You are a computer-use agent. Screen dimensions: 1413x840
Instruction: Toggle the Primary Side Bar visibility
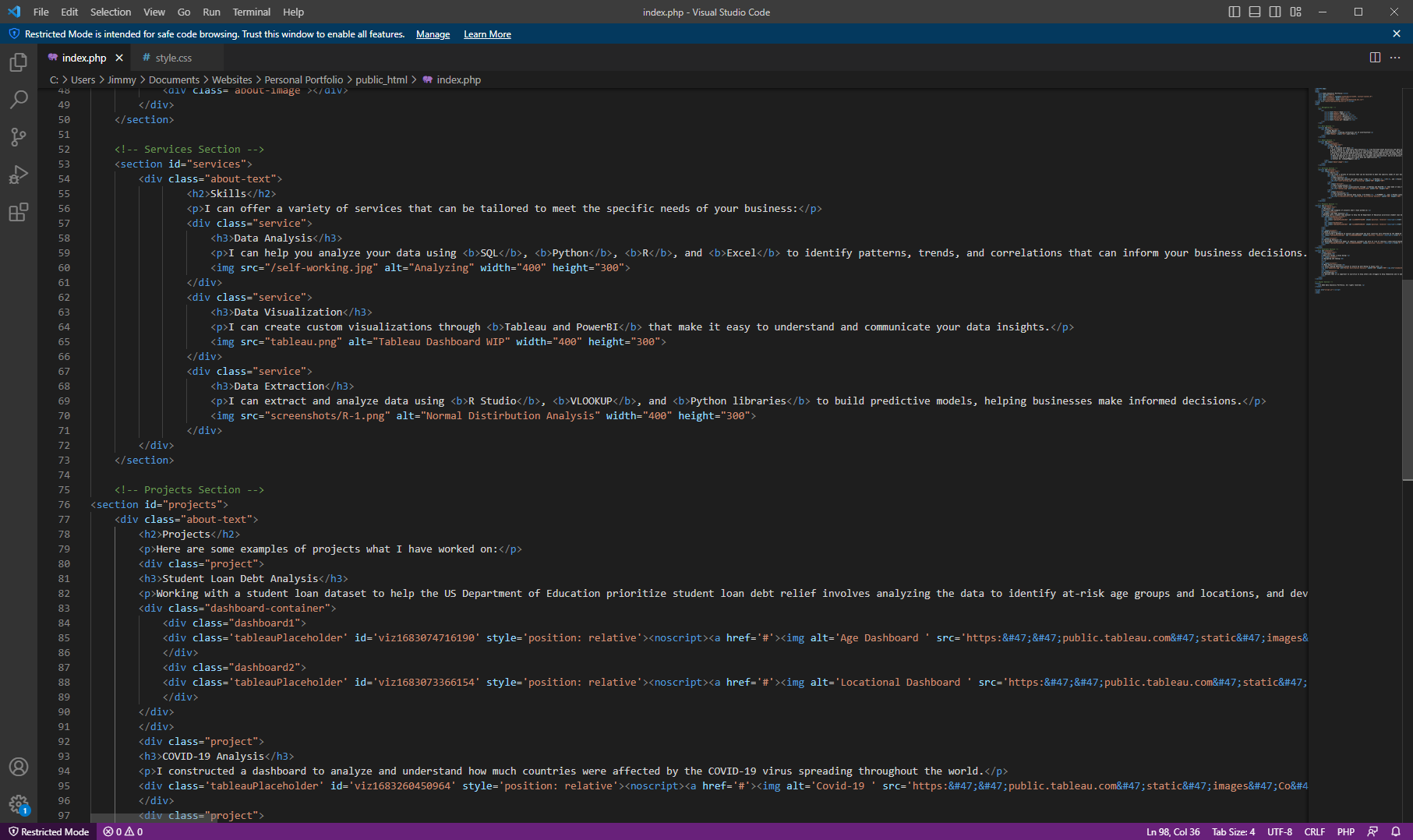(x=1234, y=12)
